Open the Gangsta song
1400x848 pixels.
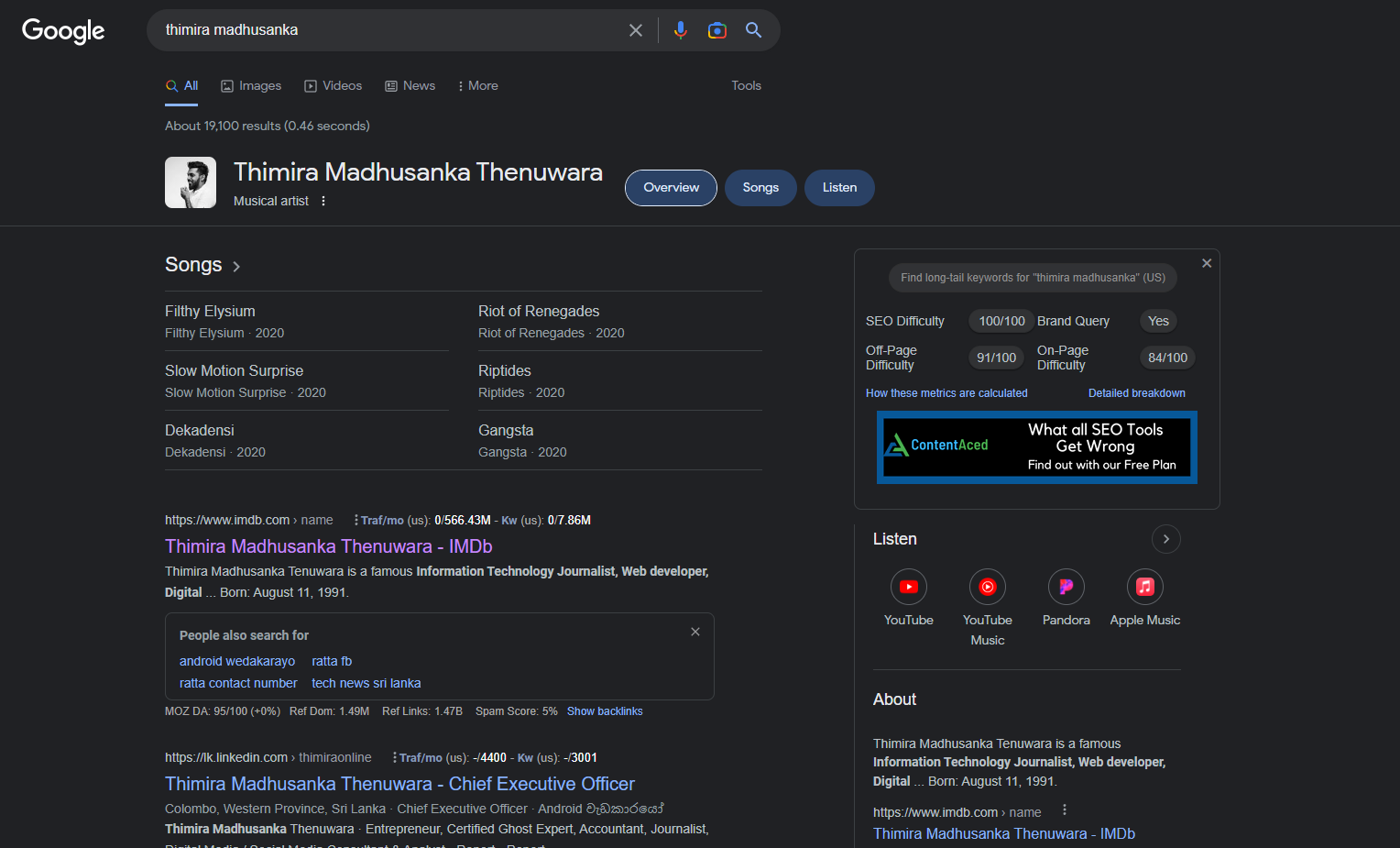[x=506, y=431]
